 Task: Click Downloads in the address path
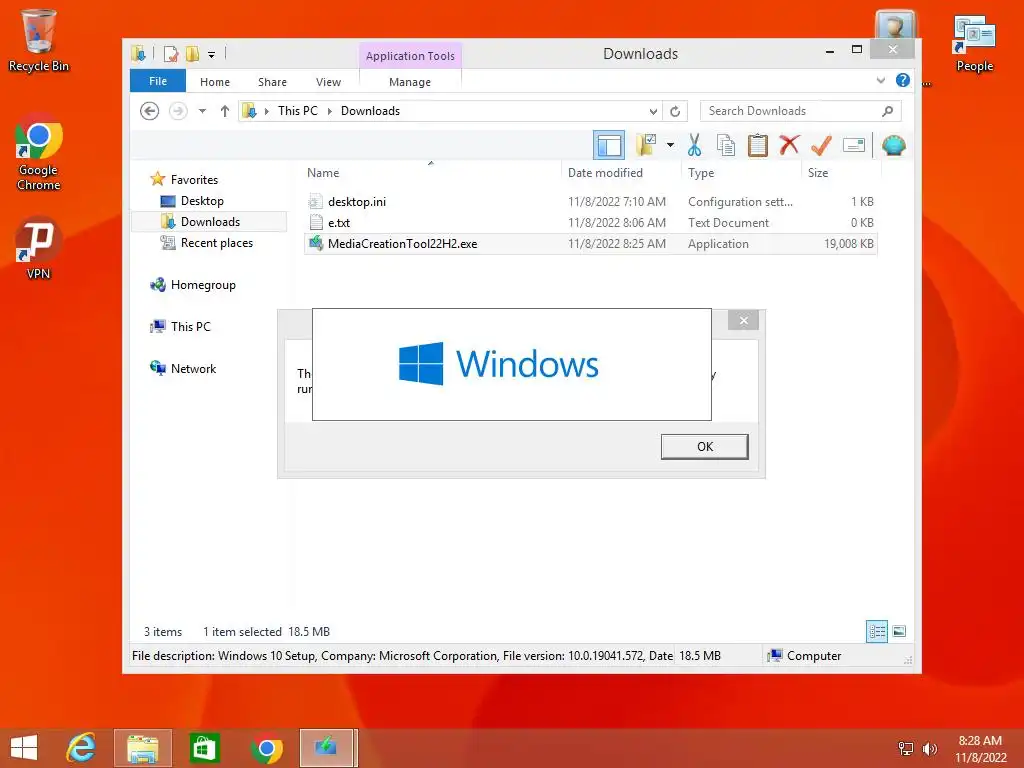click(370, 111)
